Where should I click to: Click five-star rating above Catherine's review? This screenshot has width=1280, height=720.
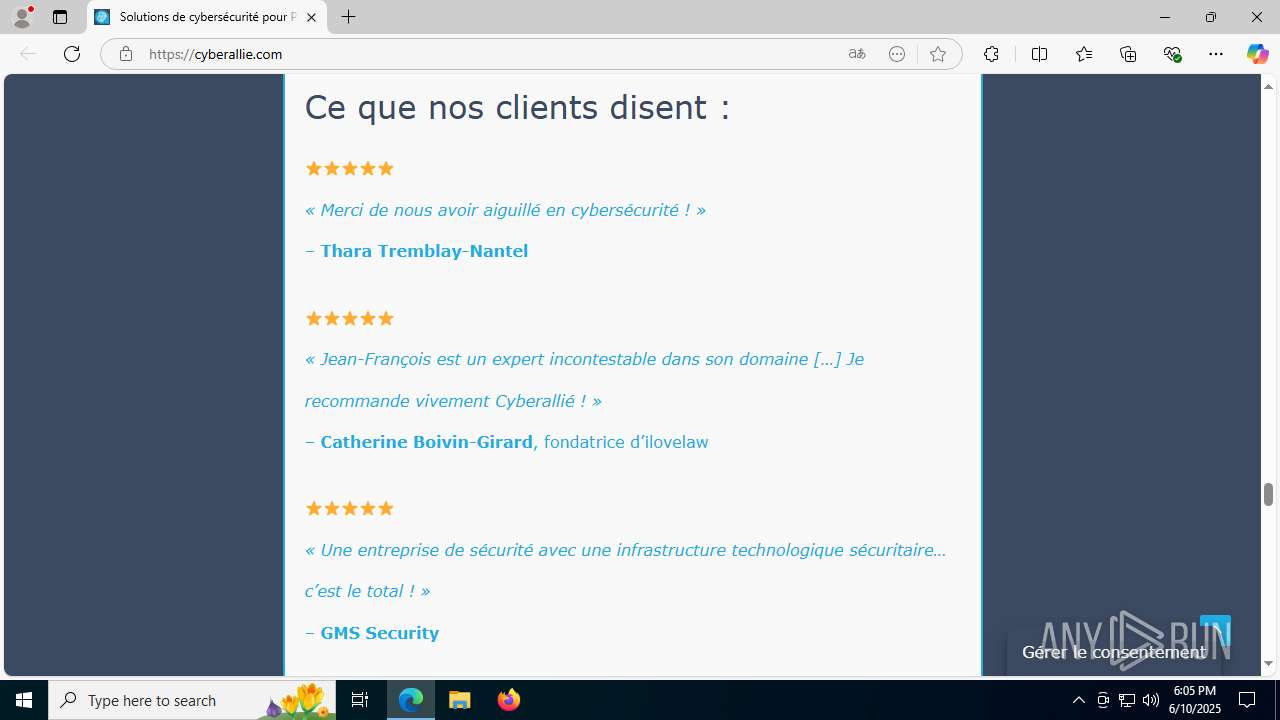click(x=349, y=318)
